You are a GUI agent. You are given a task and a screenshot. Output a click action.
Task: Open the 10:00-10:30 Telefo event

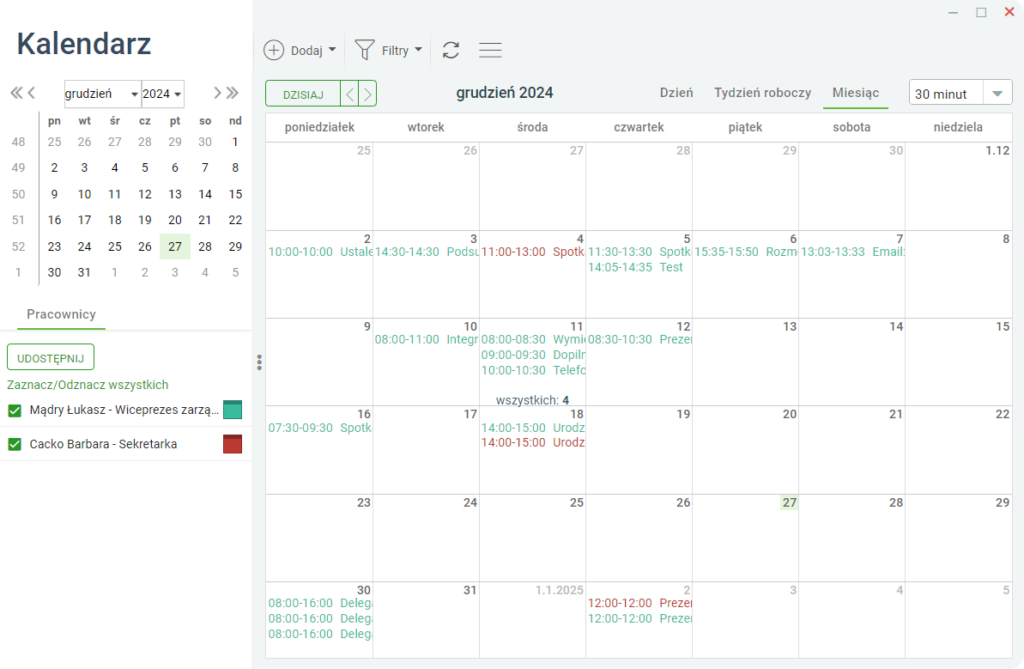pyautogui.click(x=533, y=370)
